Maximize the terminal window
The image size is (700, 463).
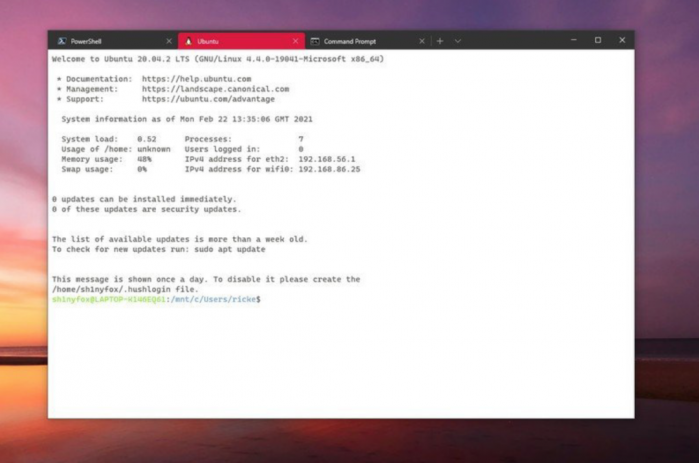tap(598, 40)
